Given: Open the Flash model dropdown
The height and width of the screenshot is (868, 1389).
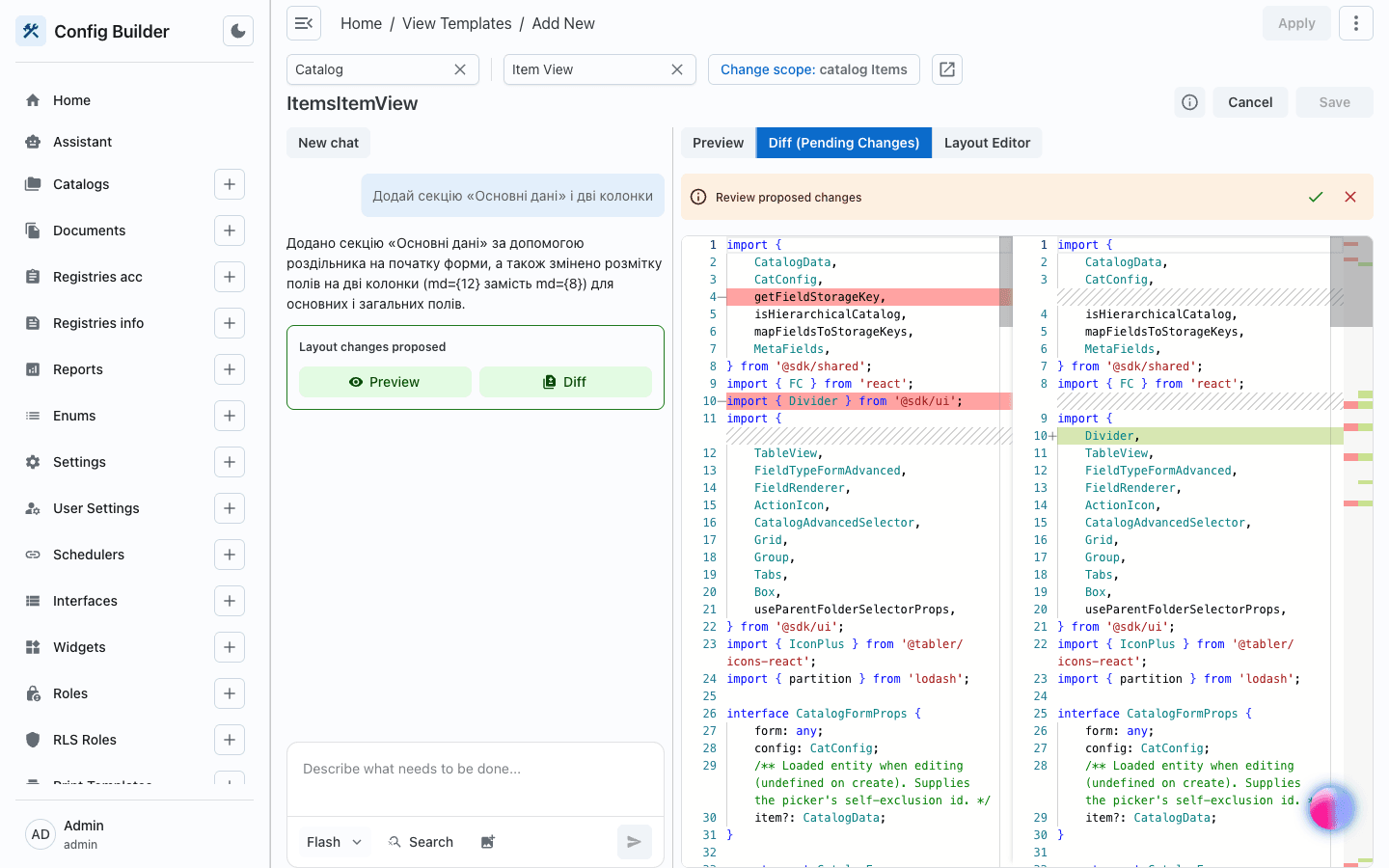Looking at the screenshot, I should pos(334,842).
